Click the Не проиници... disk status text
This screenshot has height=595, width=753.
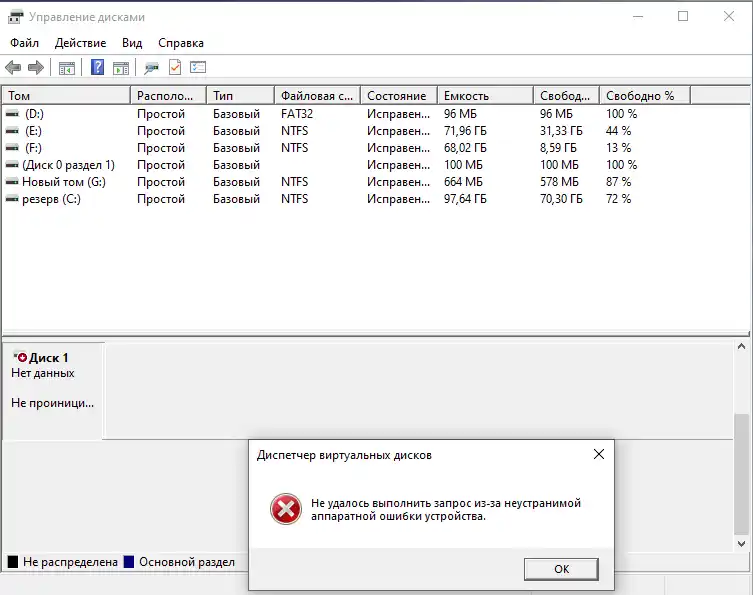(52, 403)
